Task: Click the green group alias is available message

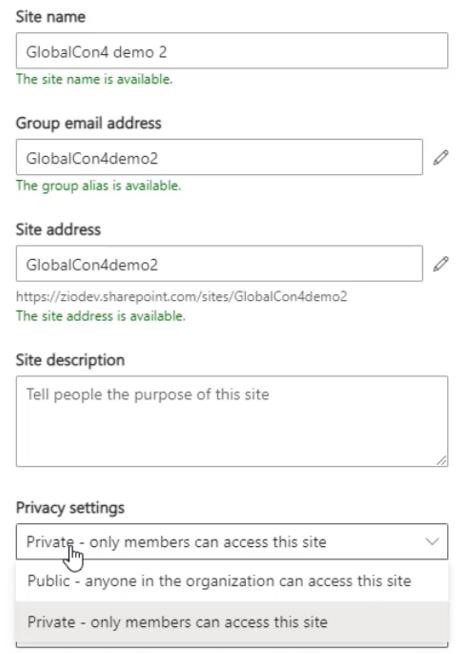Action: pyautogui.click(x=98, y=185)
